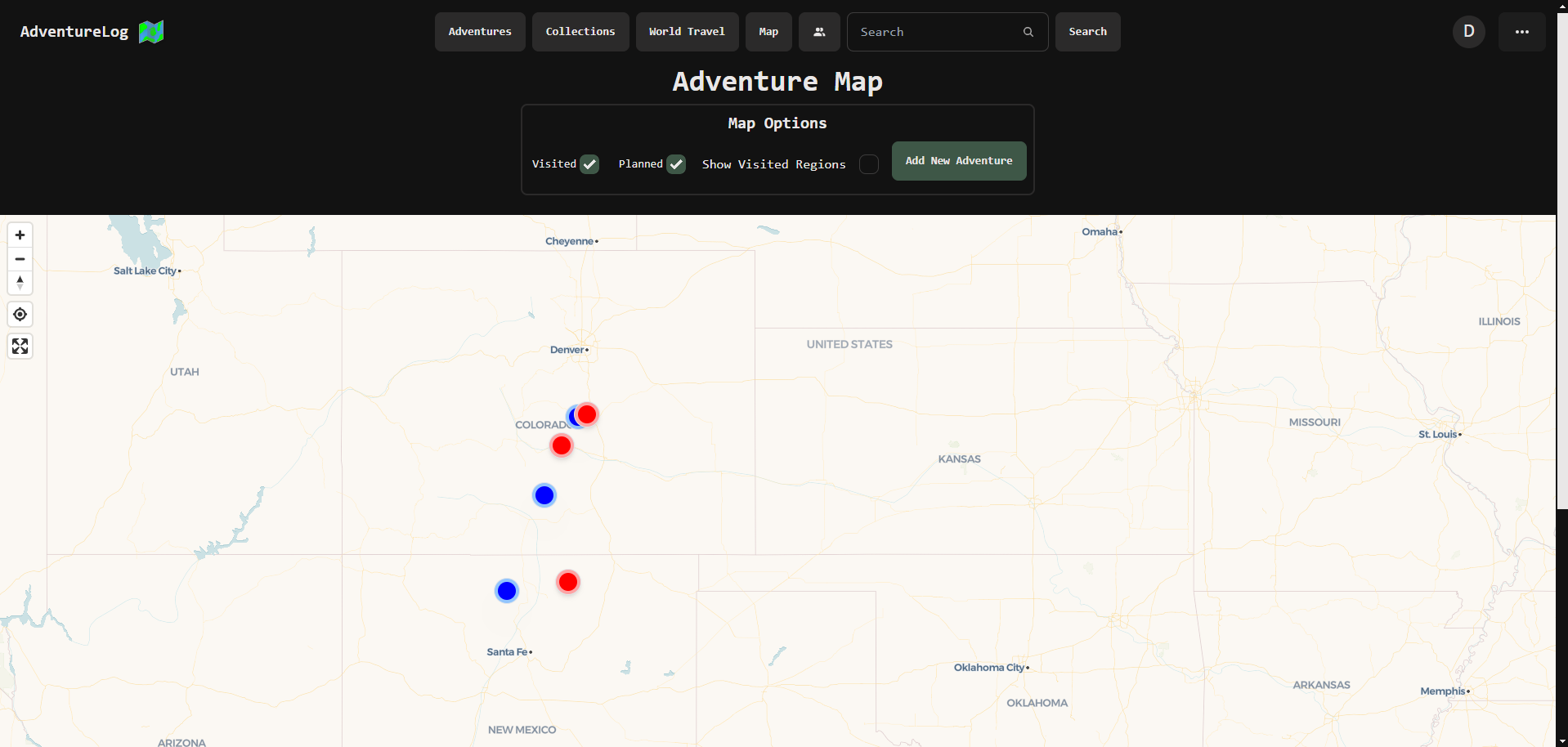Enable Show Visited Regions
This screenshot has width=1568, height=747.
[x=869, y=164]
